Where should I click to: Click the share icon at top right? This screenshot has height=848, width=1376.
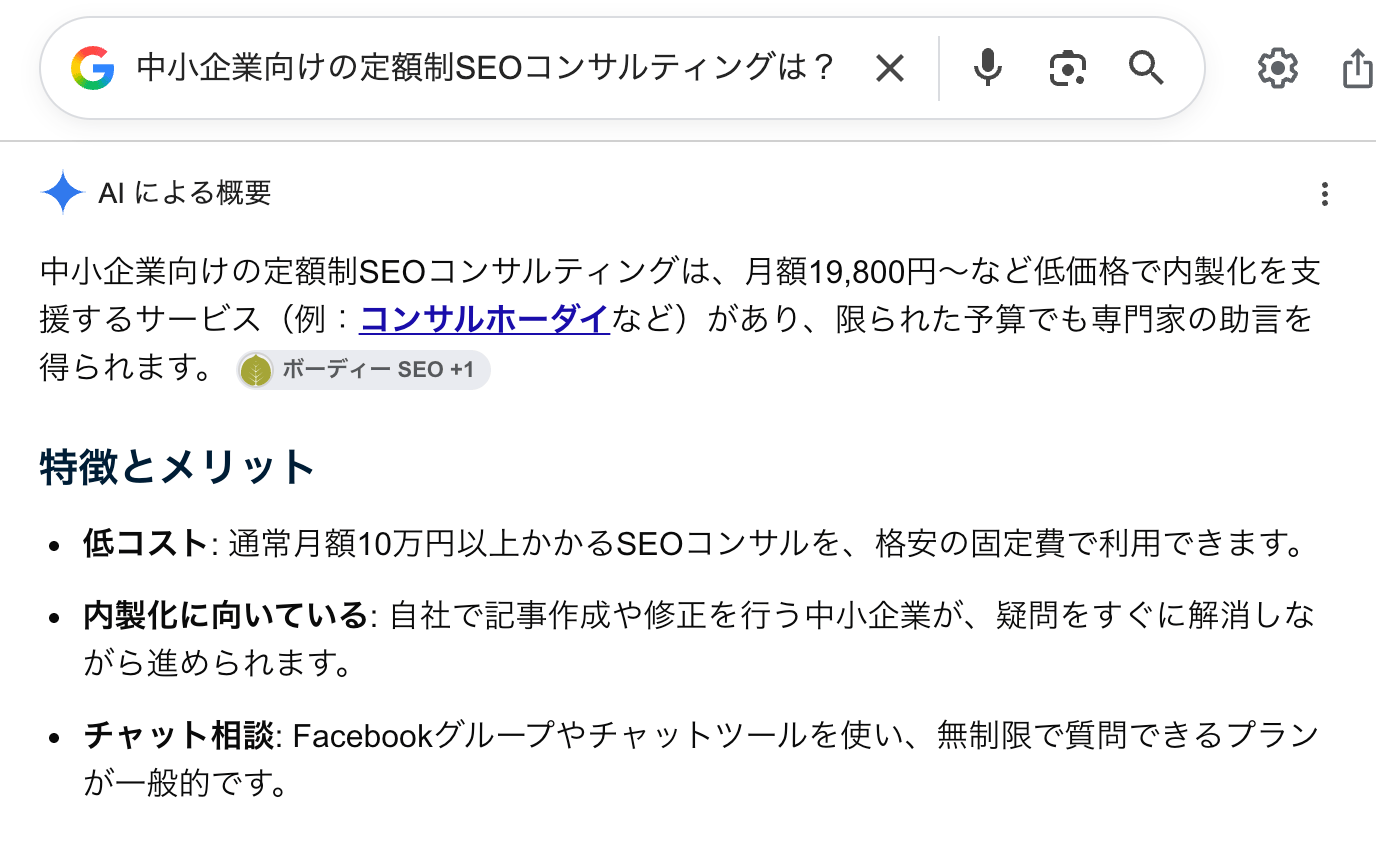[x=1358, y=68]
